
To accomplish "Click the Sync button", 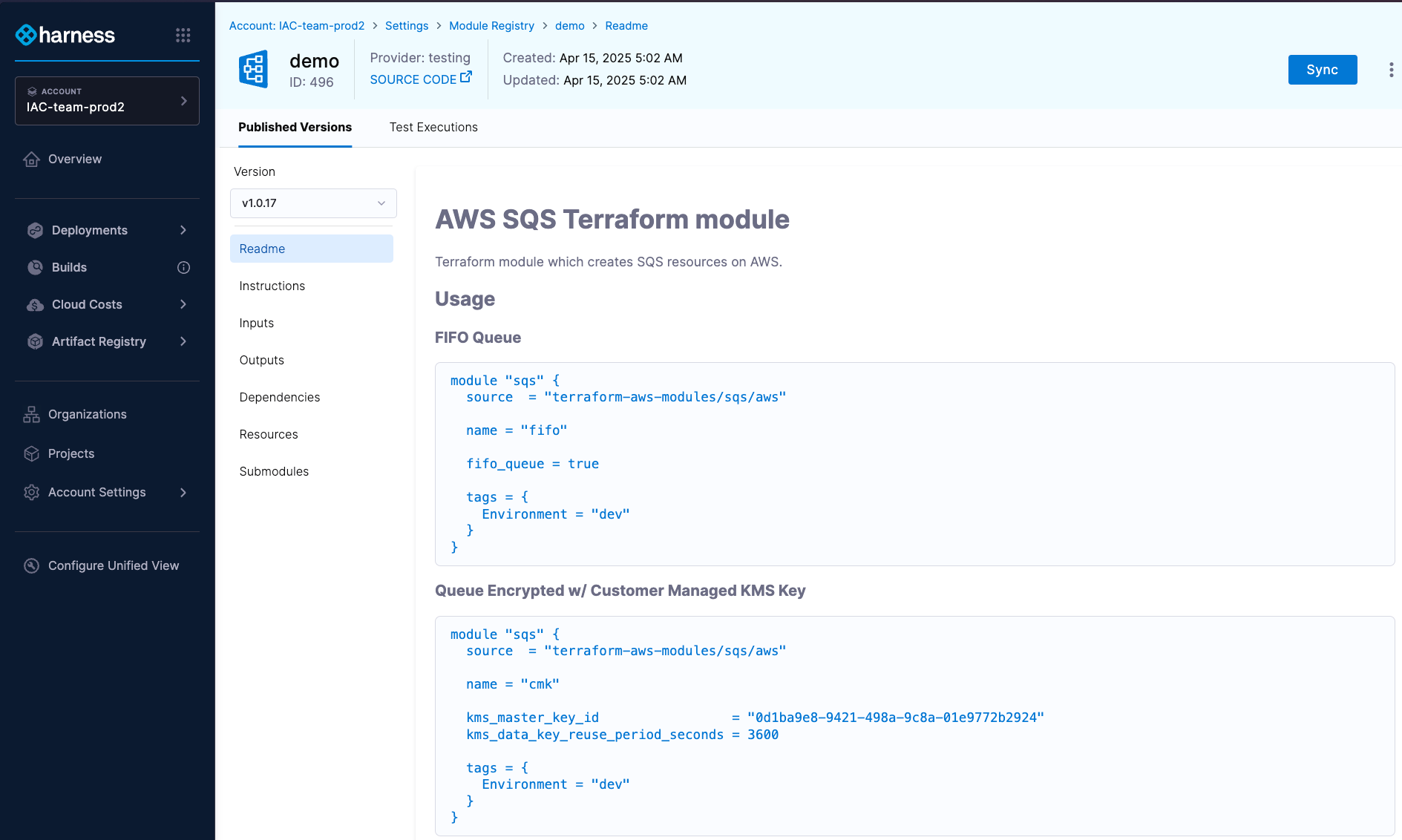I will point(1323,70).
